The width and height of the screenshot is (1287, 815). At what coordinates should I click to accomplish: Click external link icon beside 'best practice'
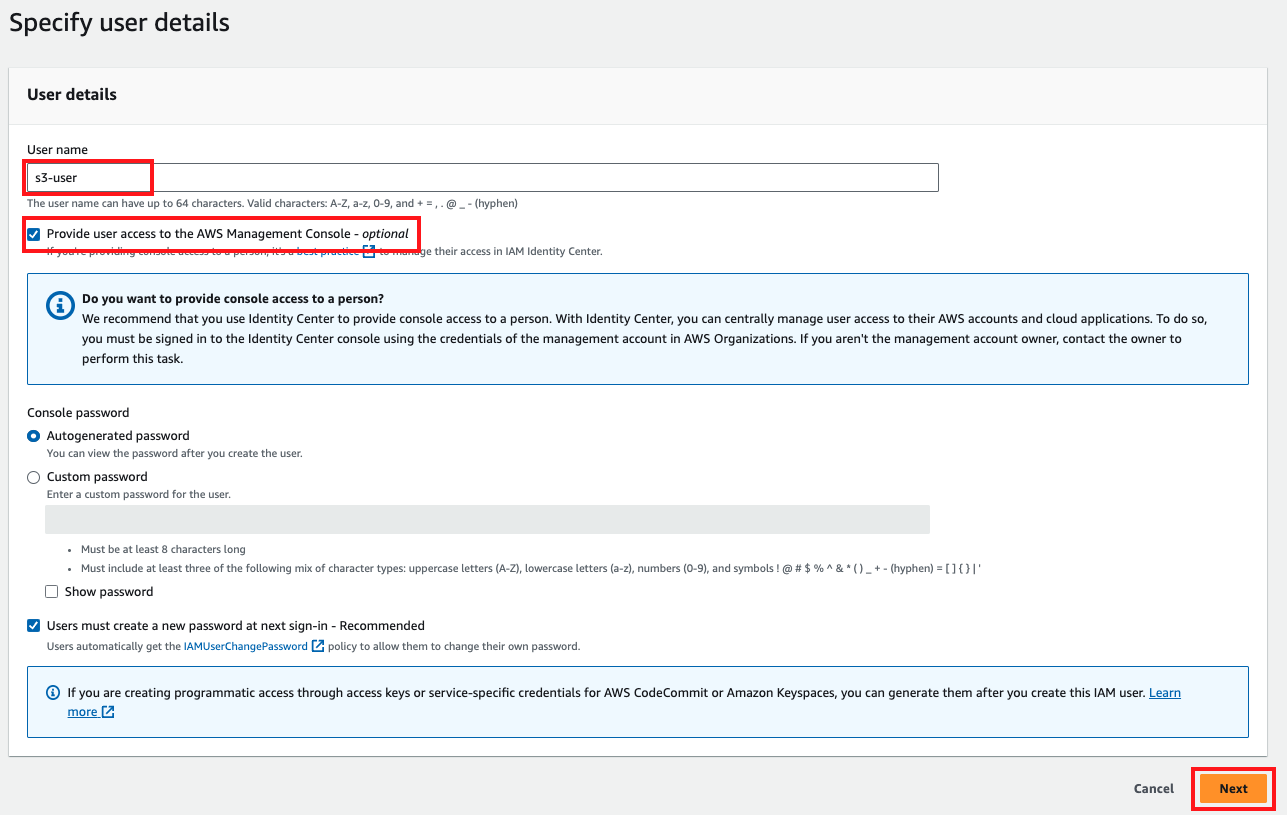tap(369, 251)
